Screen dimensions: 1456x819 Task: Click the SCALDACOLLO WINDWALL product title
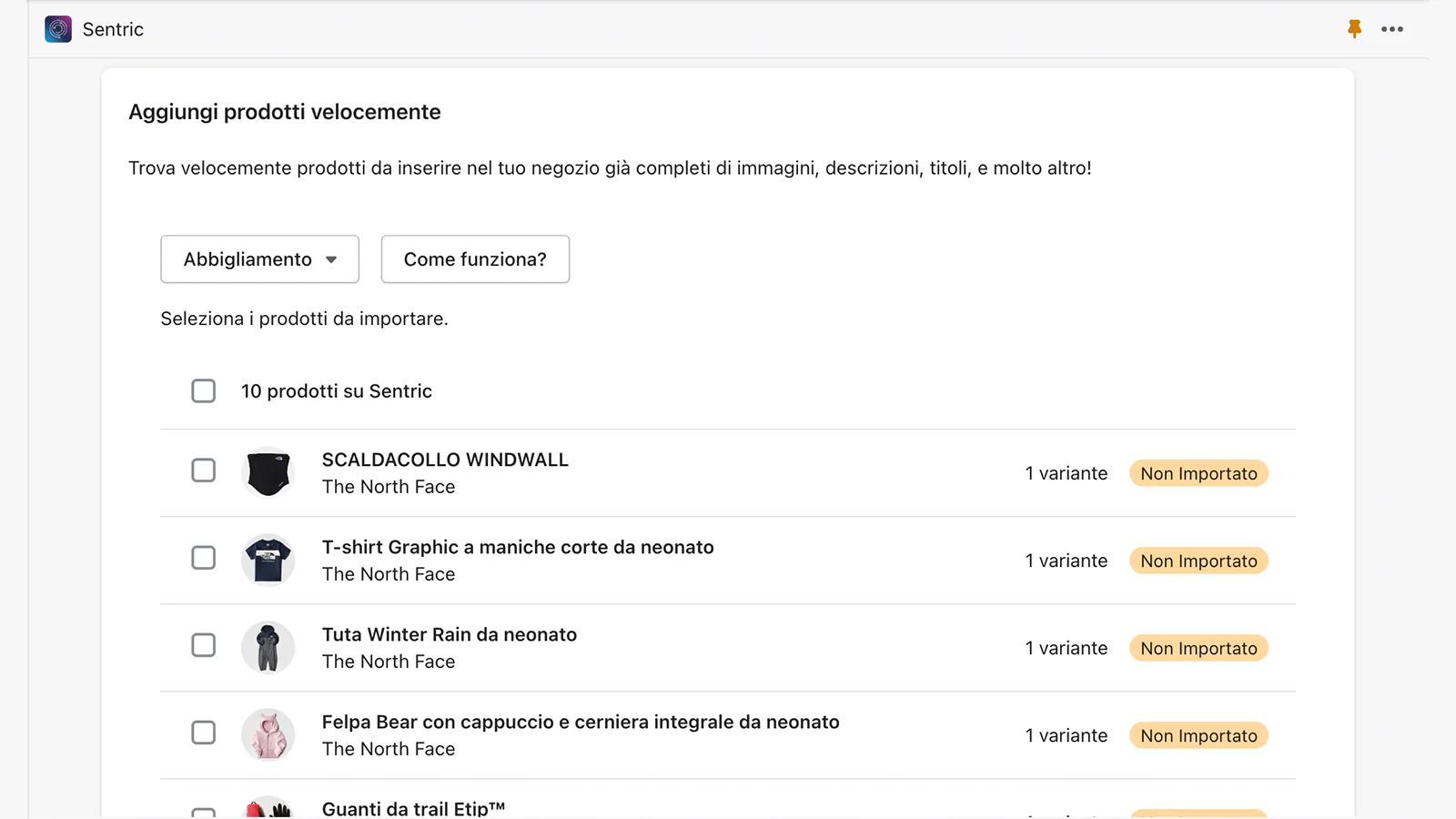[x=445, y=460]
